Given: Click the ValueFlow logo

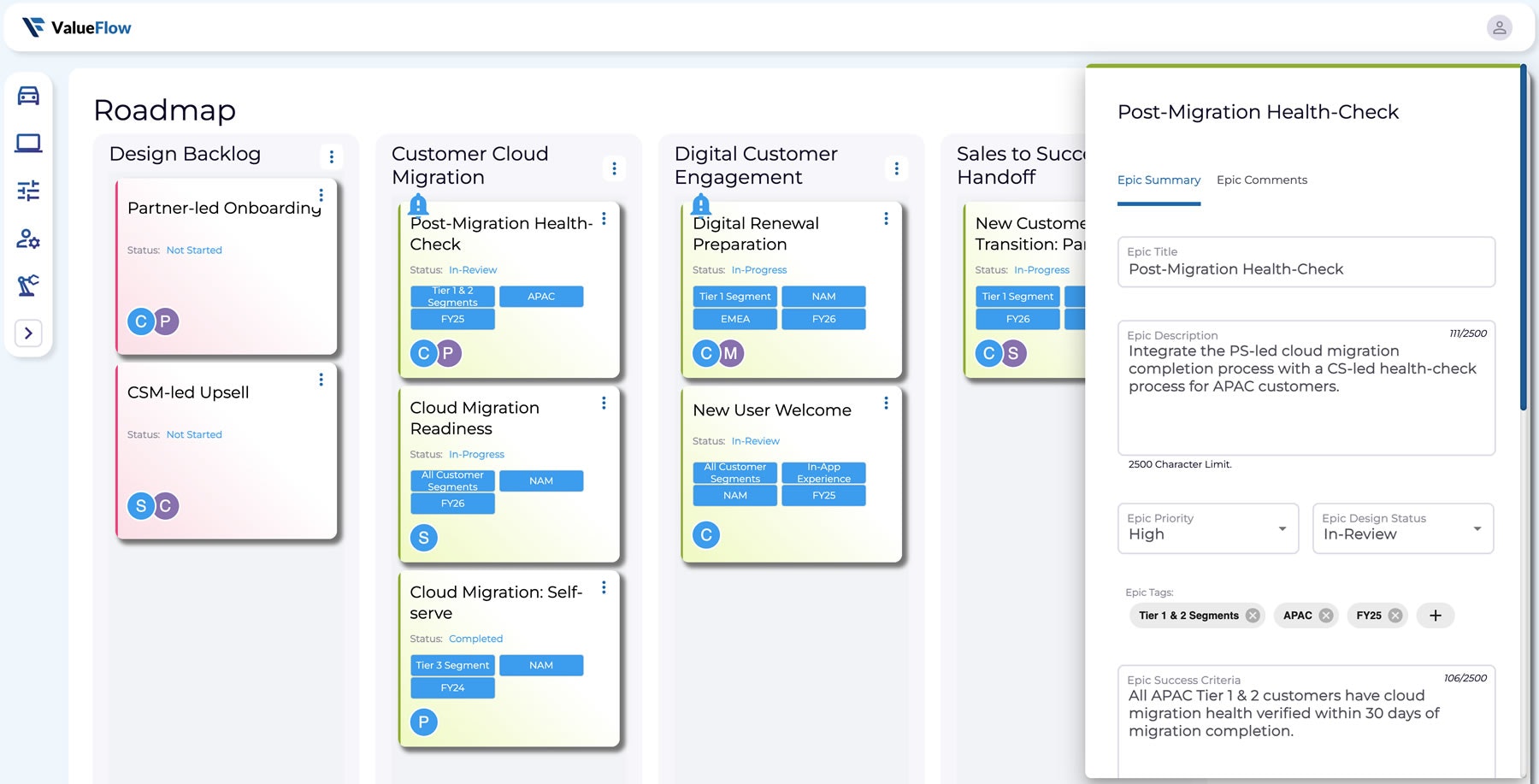Looking at the screenshot, I should tap(76, 28).
